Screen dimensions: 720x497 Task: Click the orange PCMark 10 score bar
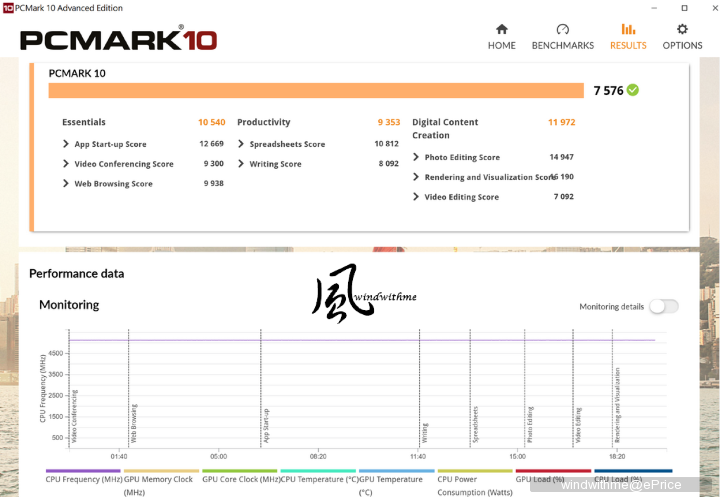point(316,90)
